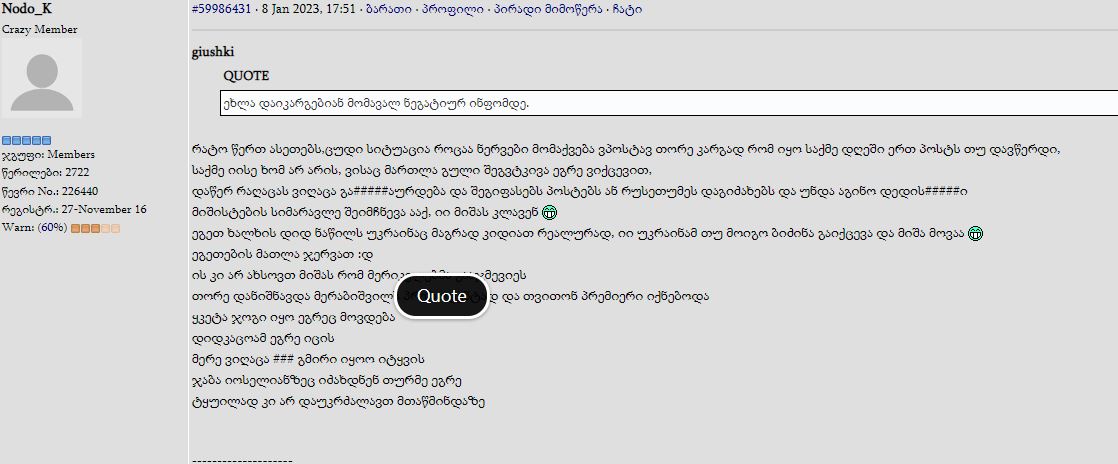Open the პროფილი link in post header
This screenshot has height=464, width=1118.
(452, 10)
